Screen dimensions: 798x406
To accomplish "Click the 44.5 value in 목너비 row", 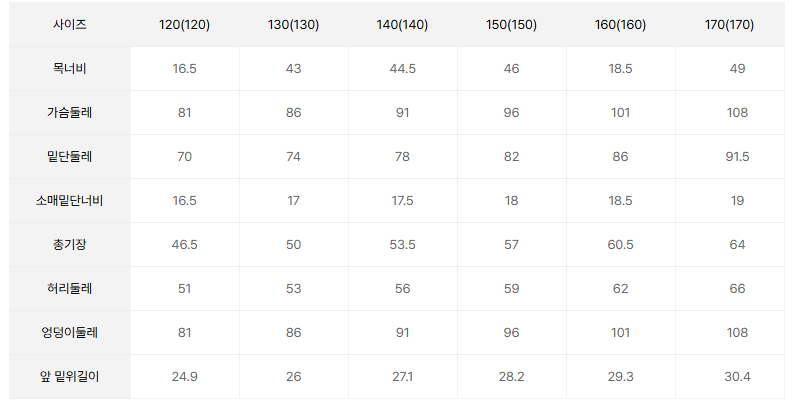I will [403, 68].
